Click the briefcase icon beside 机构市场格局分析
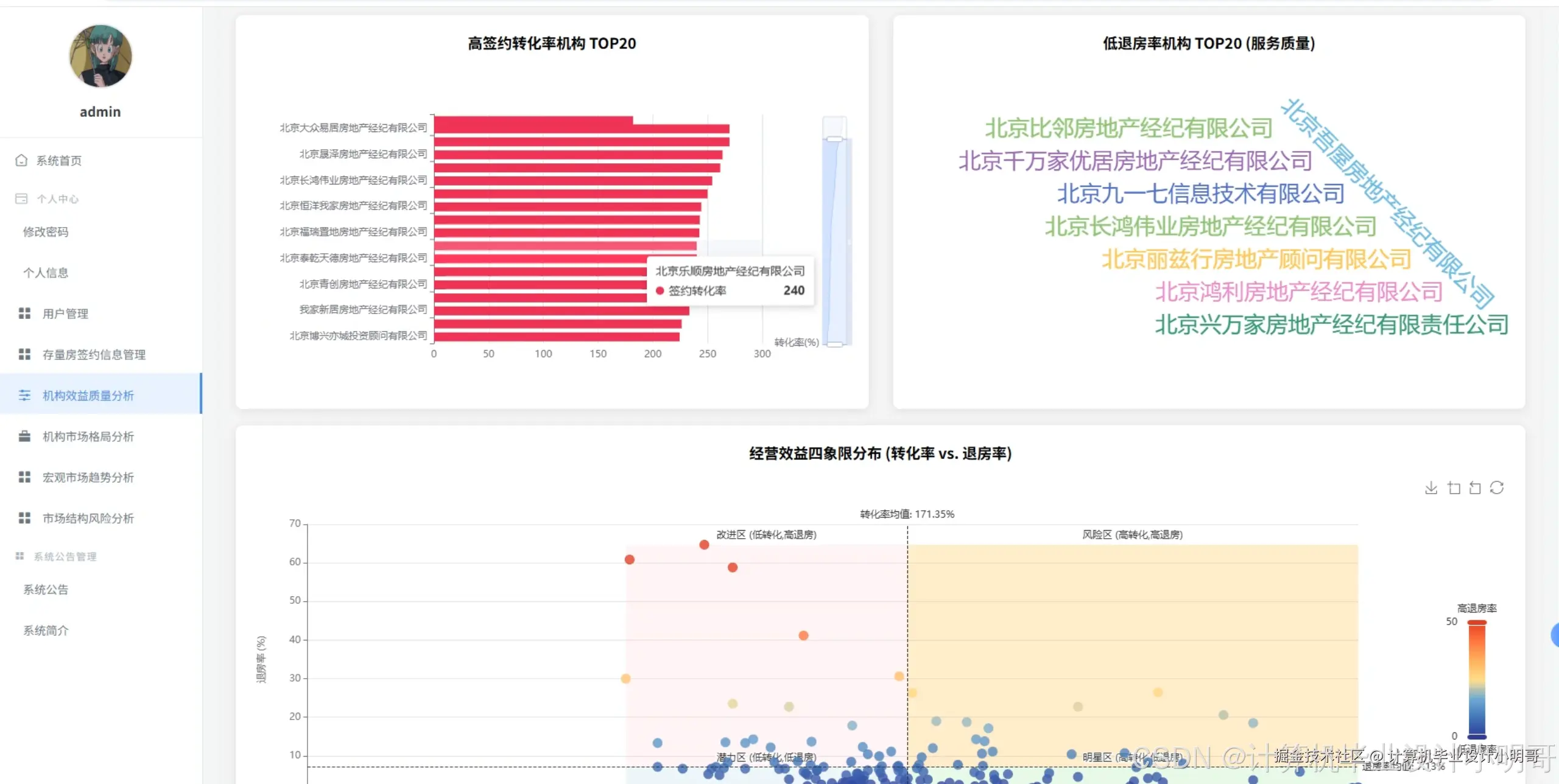 click(24, 436)
